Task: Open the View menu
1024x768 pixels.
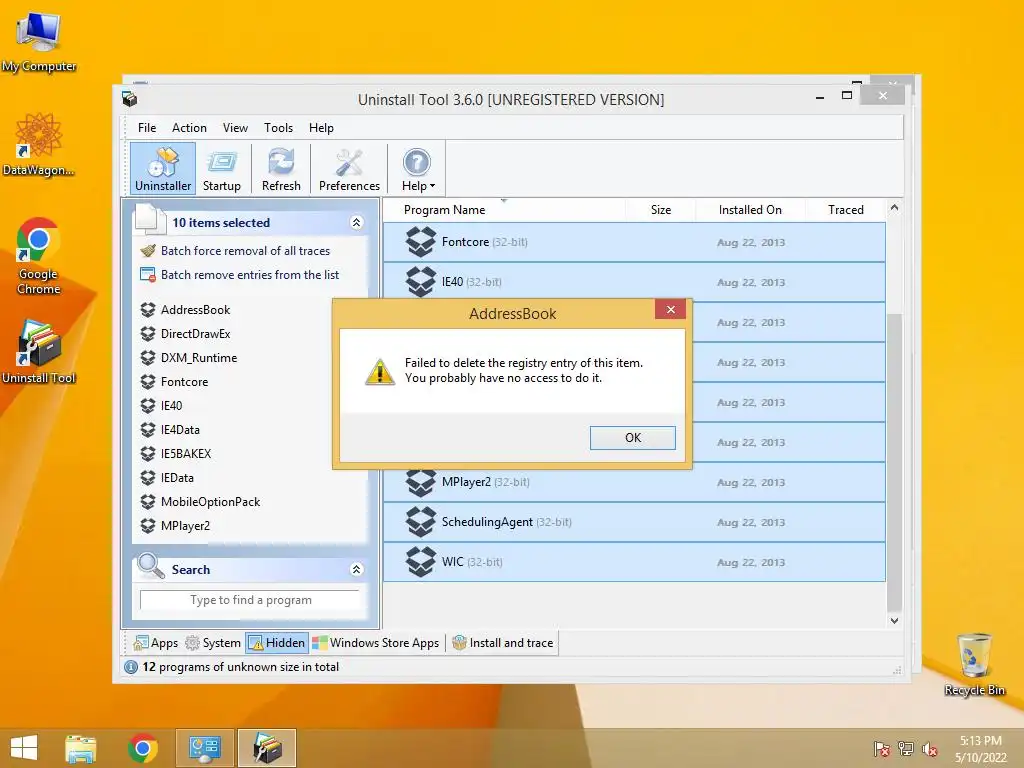Action: (235, 128)
